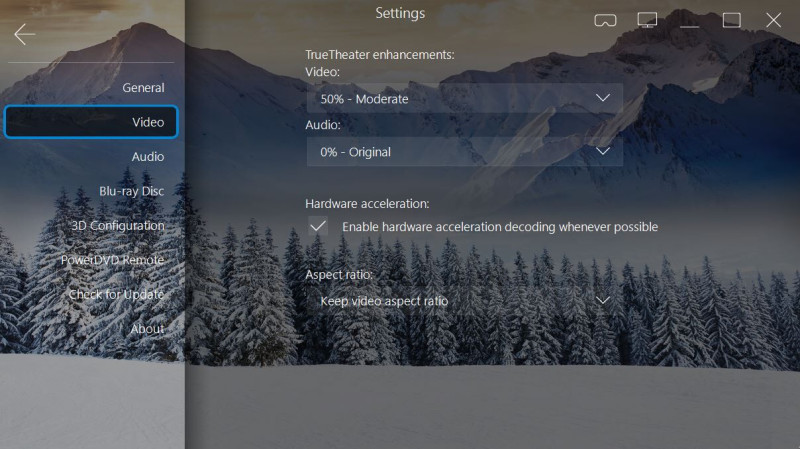Open Keep video aspect ratio dropdown
The width and height of the screenshot is (800, 449).
click(x=465, y=301)
